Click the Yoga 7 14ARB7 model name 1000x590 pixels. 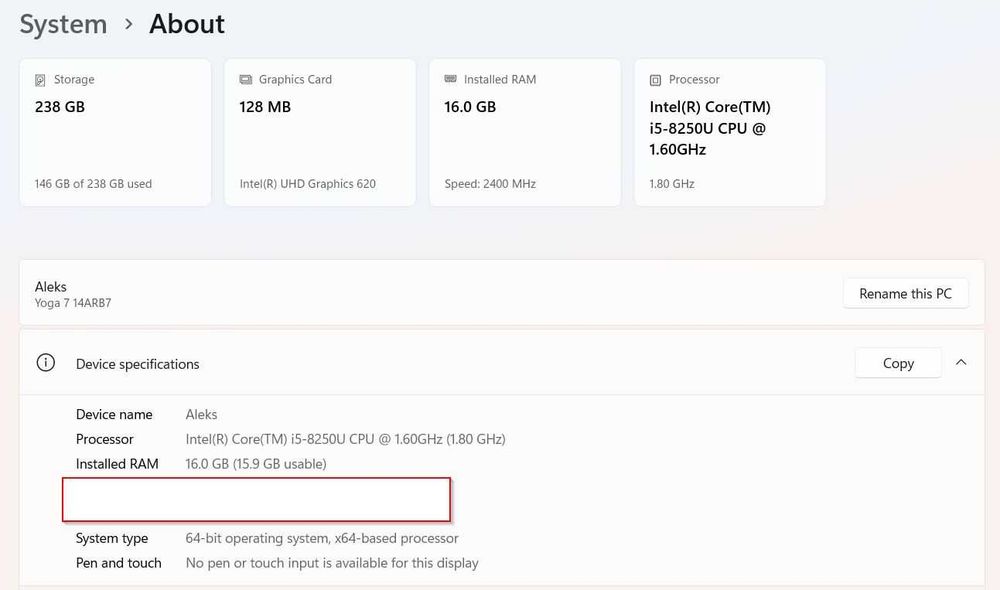click(73, 303)
